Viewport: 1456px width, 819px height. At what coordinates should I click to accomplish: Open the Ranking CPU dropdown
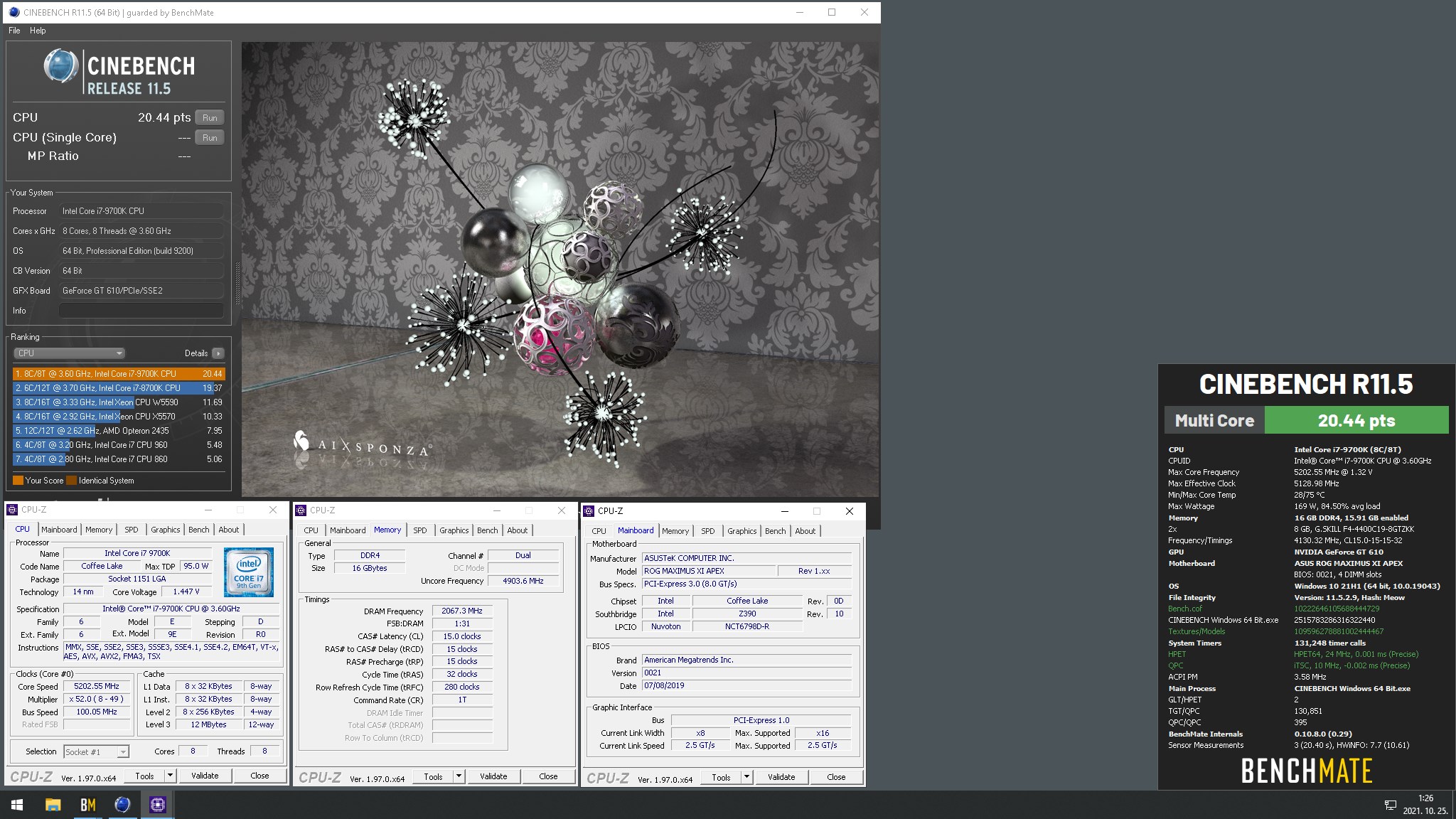click(69, 353)
